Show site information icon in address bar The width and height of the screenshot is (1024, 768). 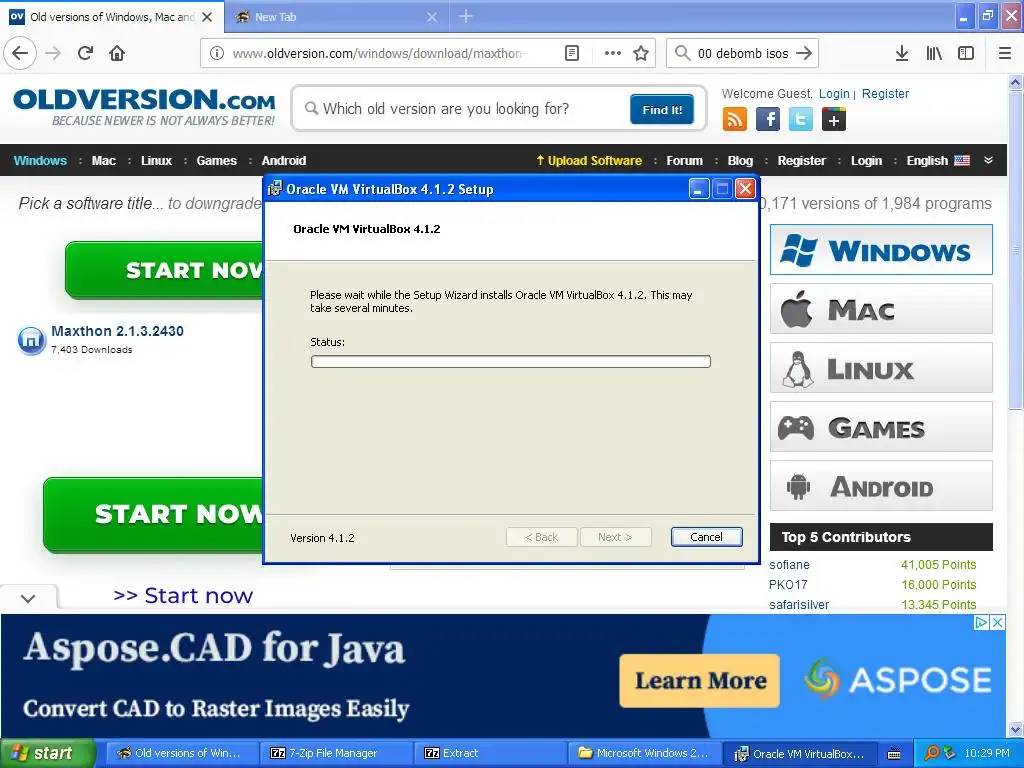click(217, 53)
